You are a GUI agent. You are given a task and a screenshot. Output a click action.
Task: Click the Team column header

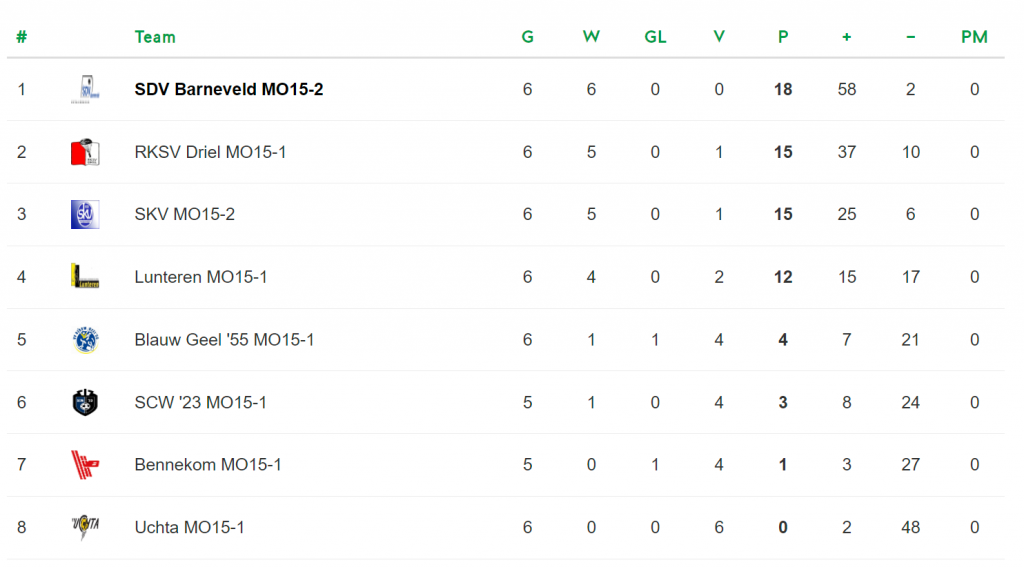155,37
